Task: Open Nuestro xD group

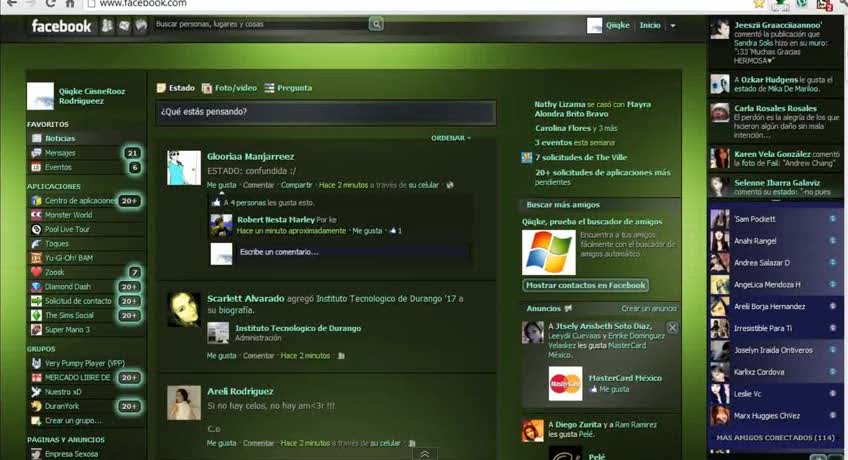Action: tap(63, 392)
